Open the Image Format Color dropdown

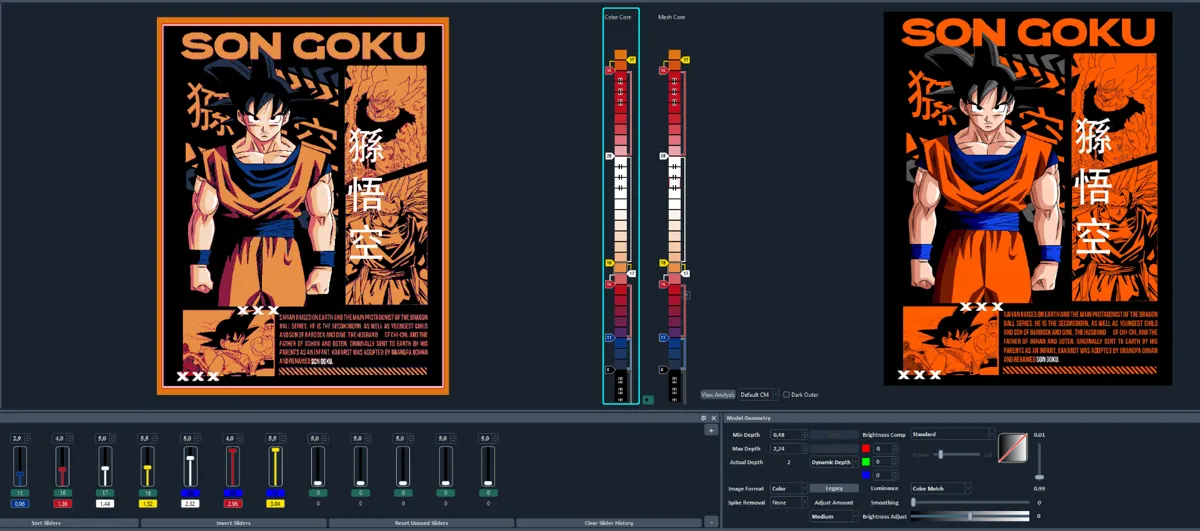click(x=787, y=488)
